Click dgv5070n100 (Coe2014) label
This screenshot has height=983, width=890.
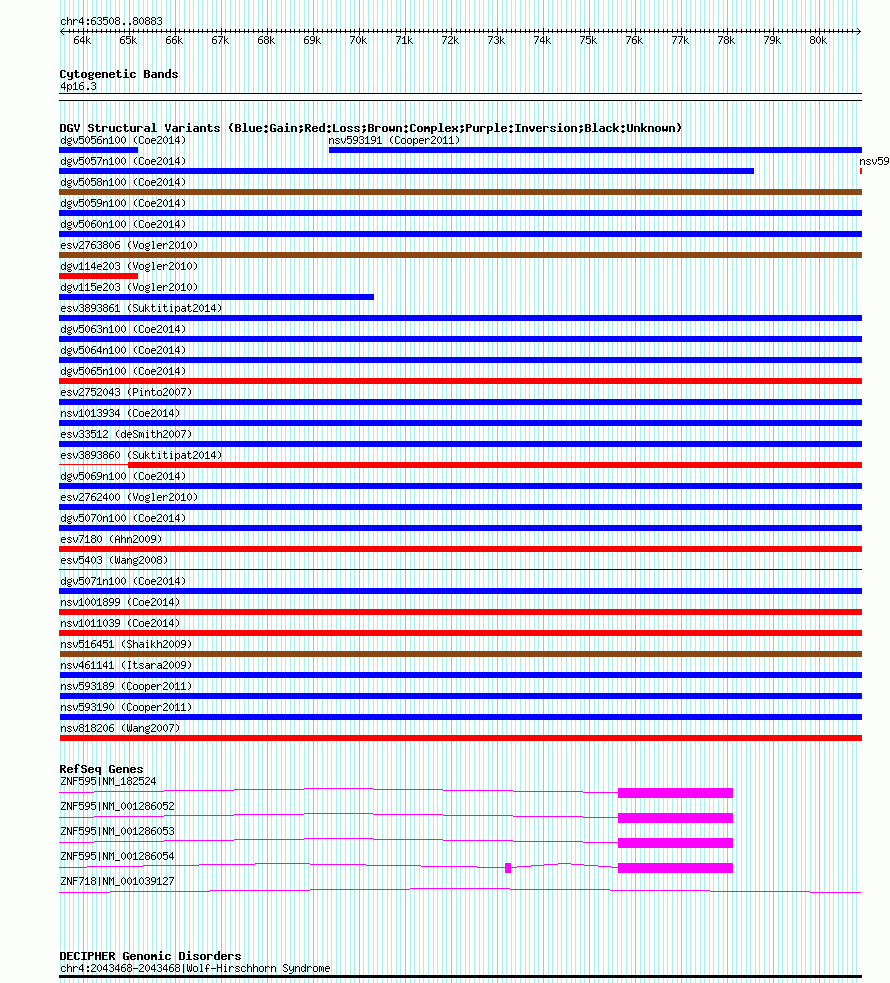coord(123,518)
